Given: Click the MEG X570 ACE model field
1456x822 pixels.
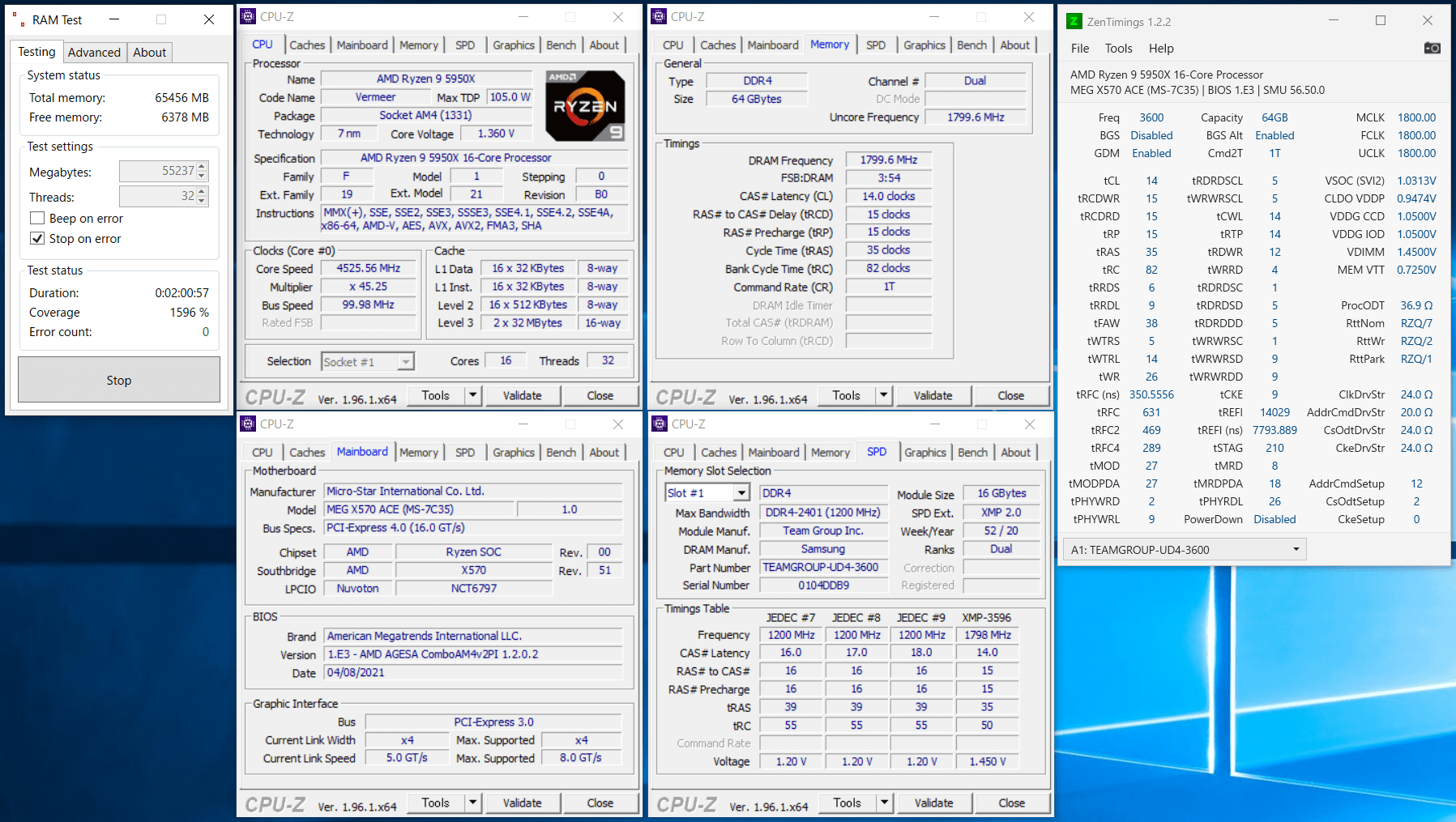Looking at the screenshot, I should pyautogui.click(x=419, y=509).
